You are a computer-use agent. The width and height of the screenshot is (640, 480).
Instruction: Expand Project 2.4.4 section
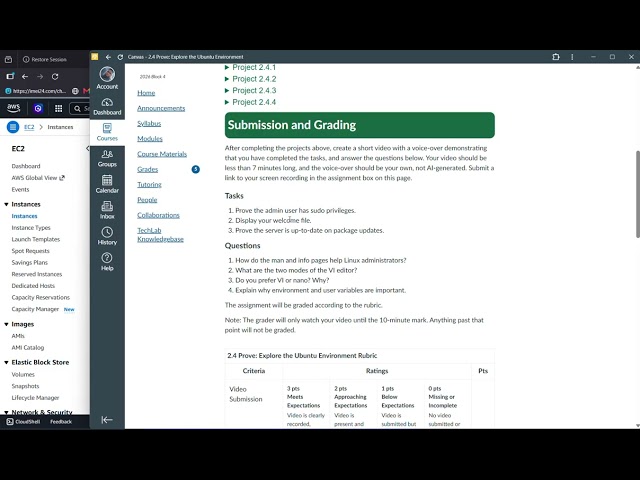pos(251,102)
